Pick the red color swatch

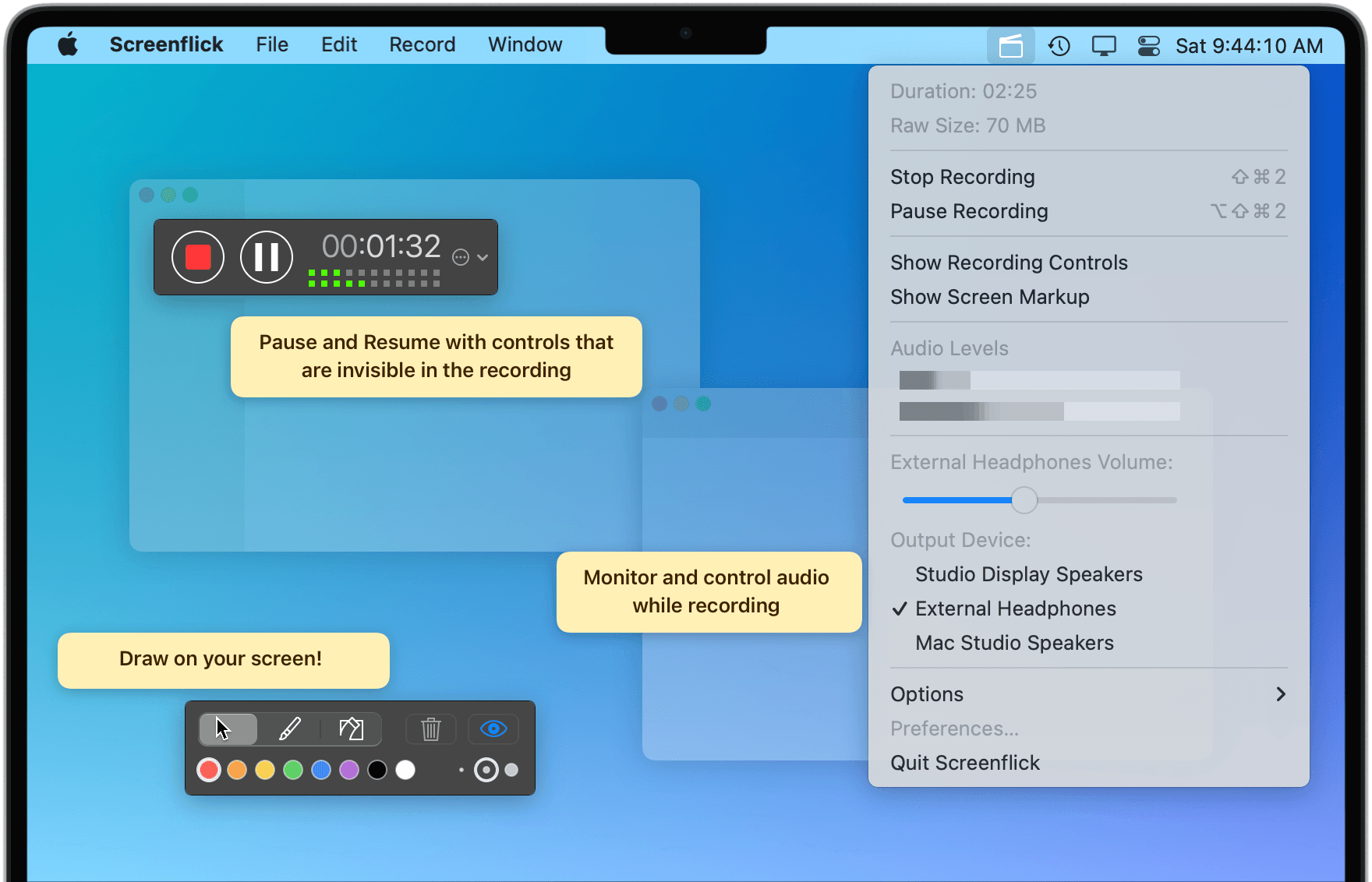click(x=209, y=770)
